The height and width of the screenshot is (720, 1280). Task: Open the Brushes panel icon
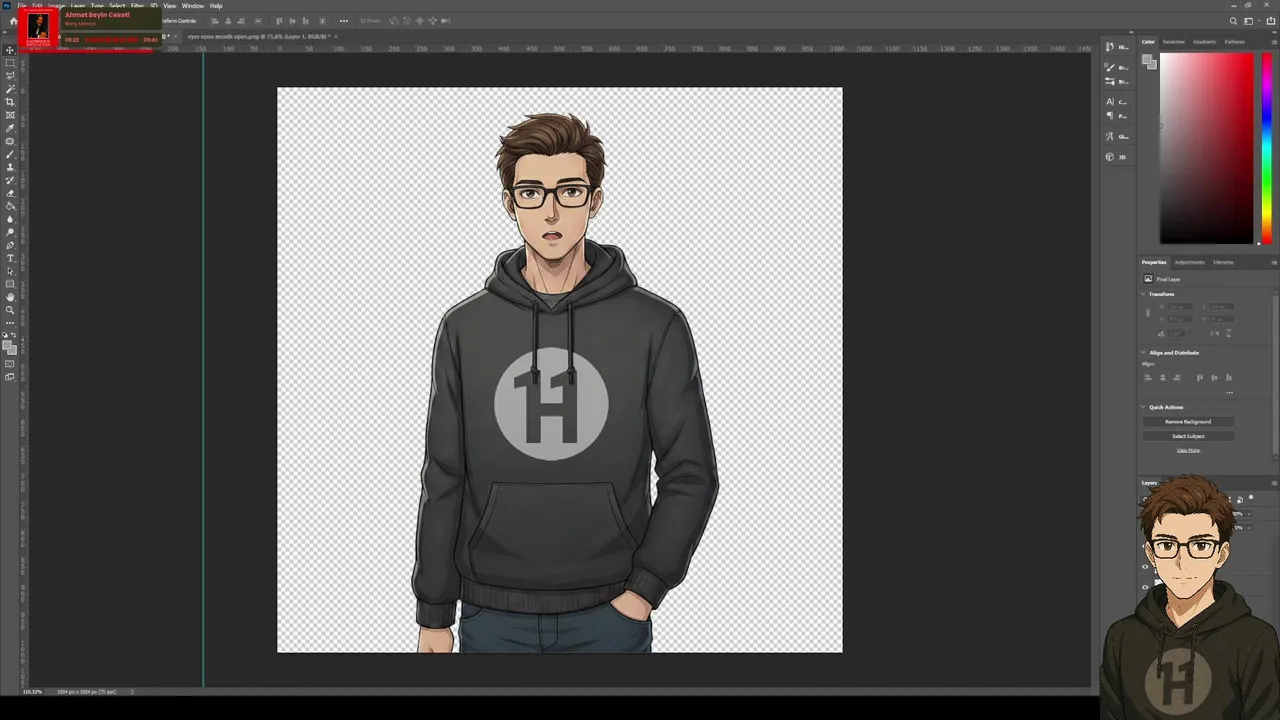1110,67
